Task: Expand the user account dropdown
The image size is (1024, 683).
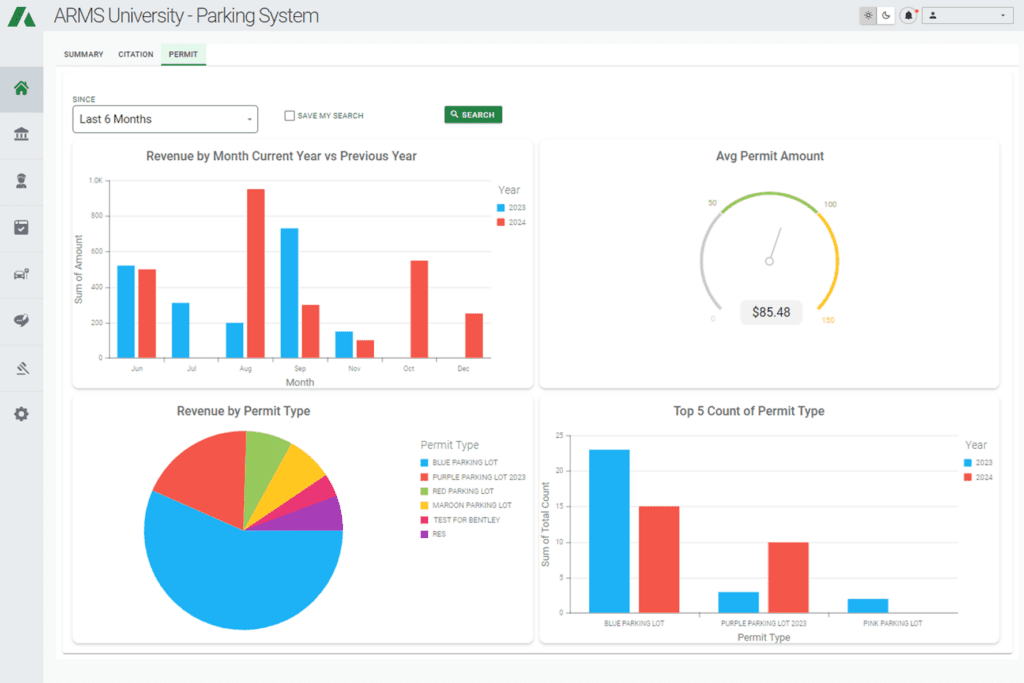Action: coord(967,16)
